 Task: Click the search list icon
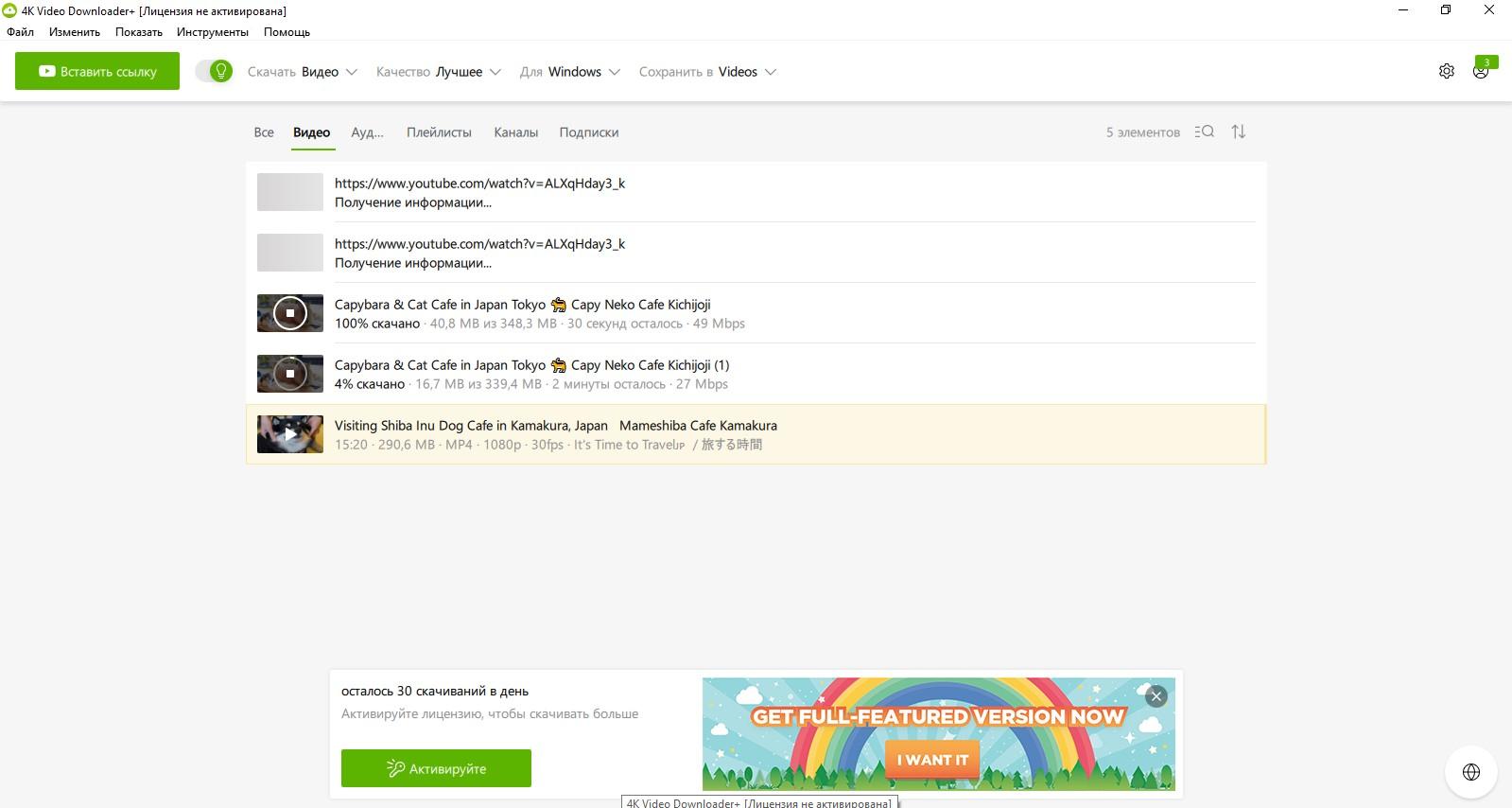click(1204, 132)
